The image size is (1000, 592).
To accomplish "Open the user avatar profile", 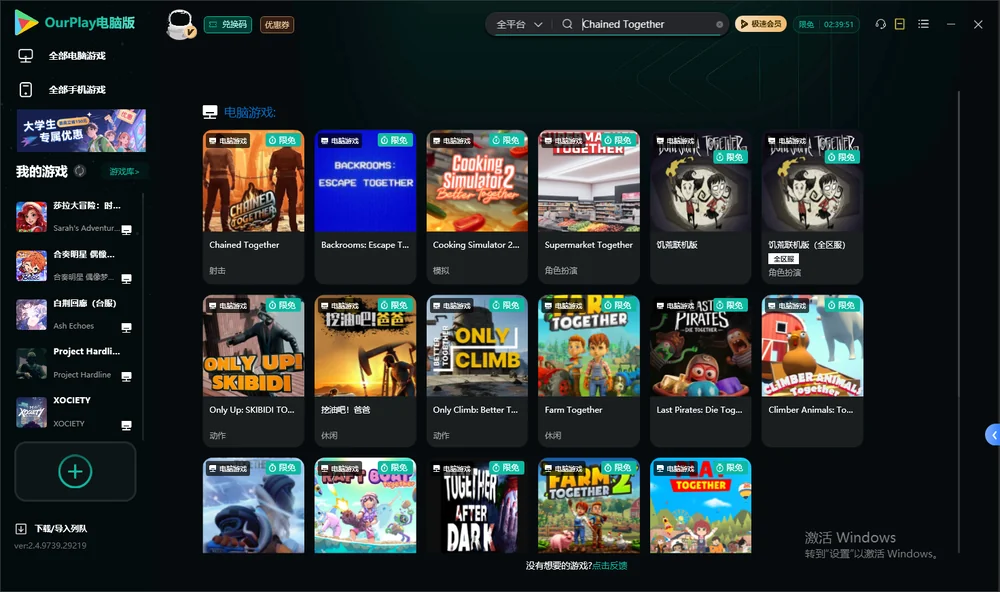I will point(180,24).
